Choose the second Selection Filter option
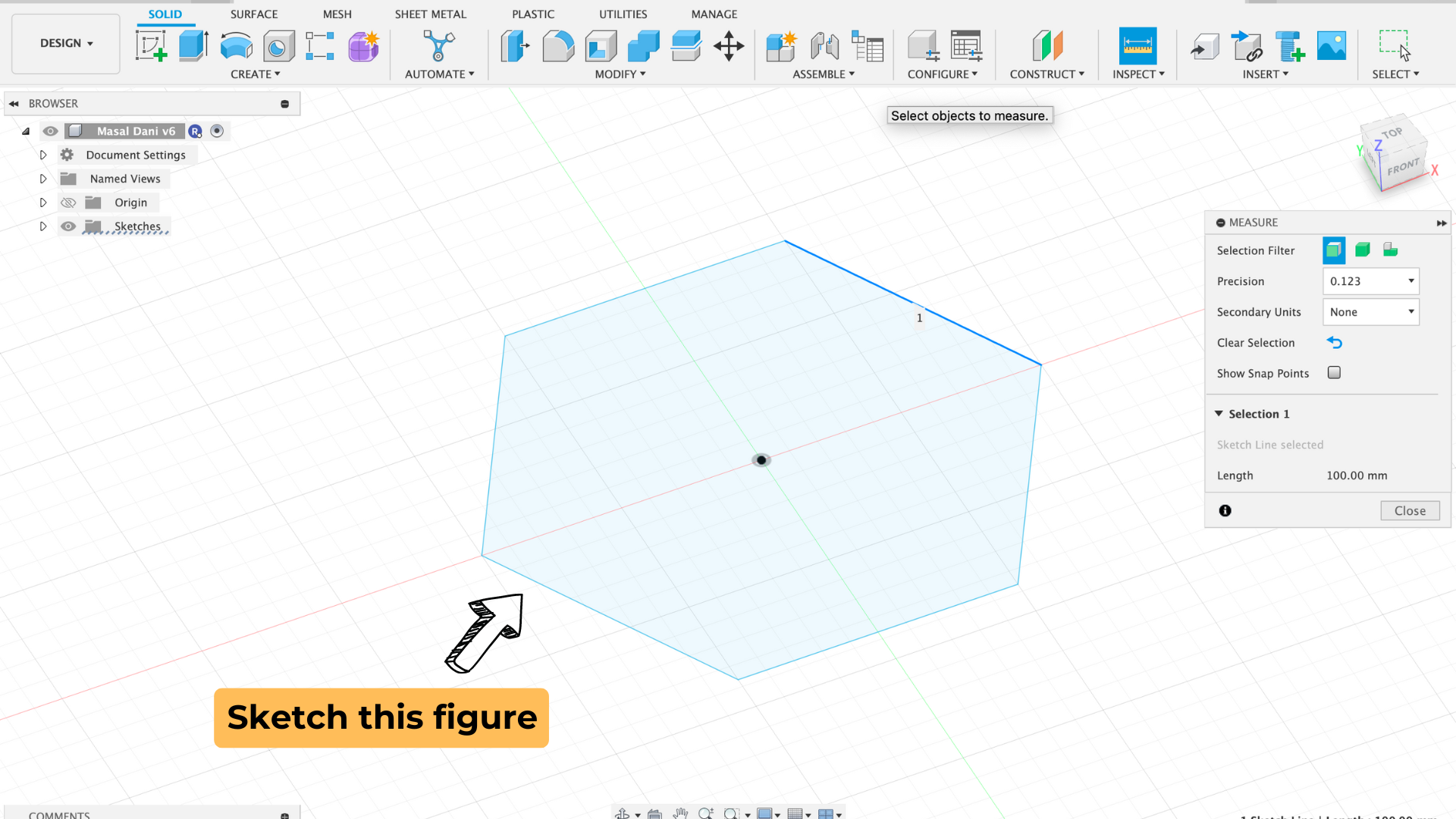Viewport: 1456px width, 819px height. click(x=1363, y=250)
